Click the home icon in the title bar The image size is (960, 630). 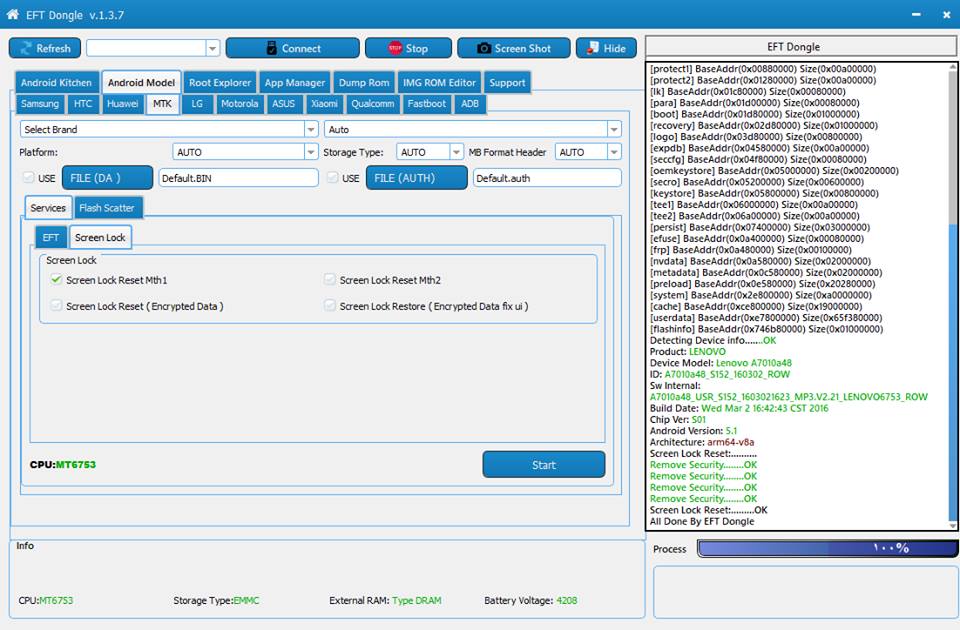point(12,15)
